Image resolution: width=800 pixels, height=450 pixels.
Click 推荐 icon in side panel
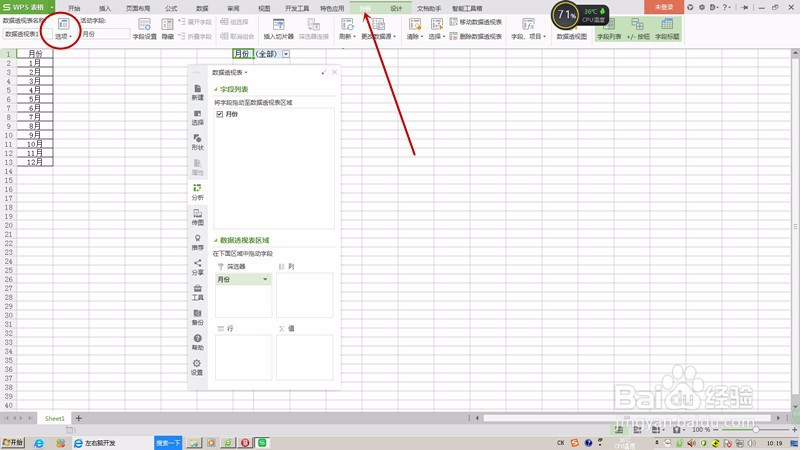coord(197,242)
